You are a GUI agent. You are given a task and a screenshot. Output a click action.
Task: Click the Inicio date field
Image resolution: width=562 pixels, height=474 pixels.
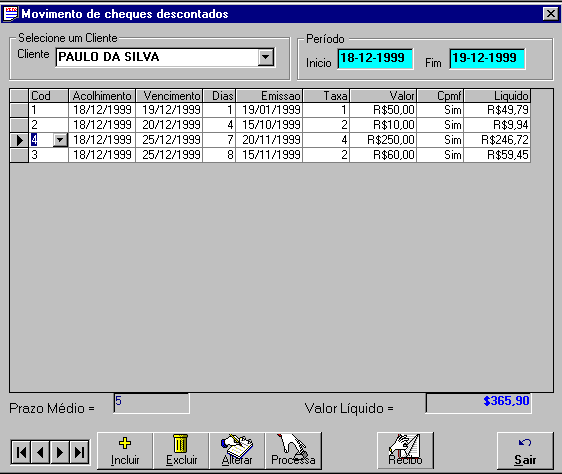(x=375, y=58)
